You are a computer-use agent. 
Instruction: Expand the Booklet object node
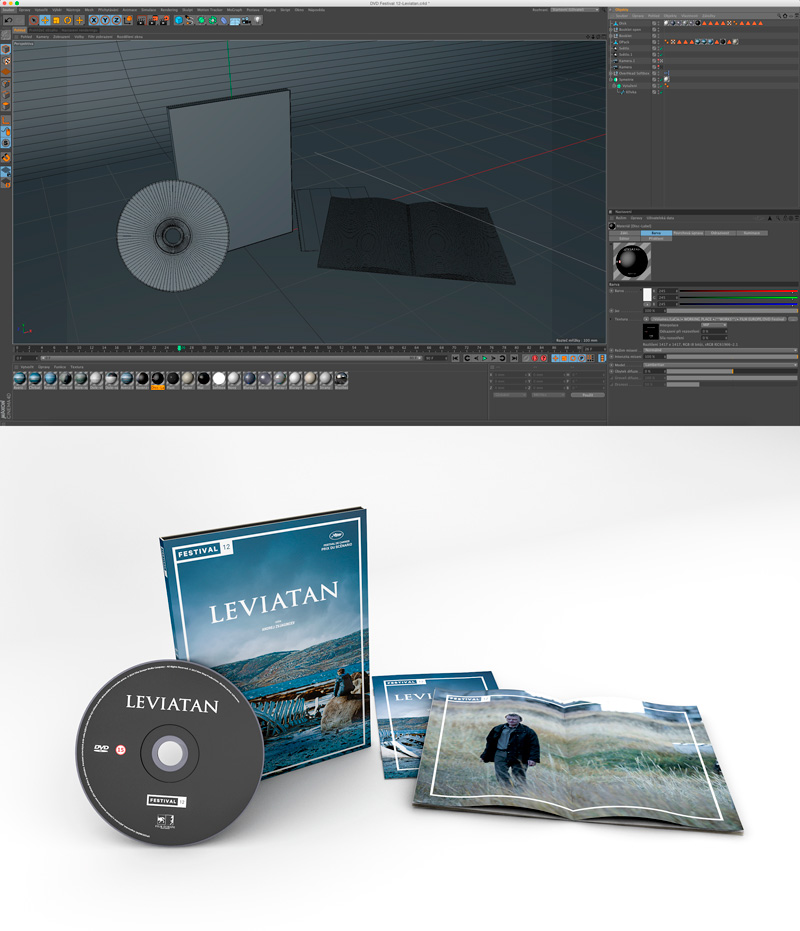[611, 36]
